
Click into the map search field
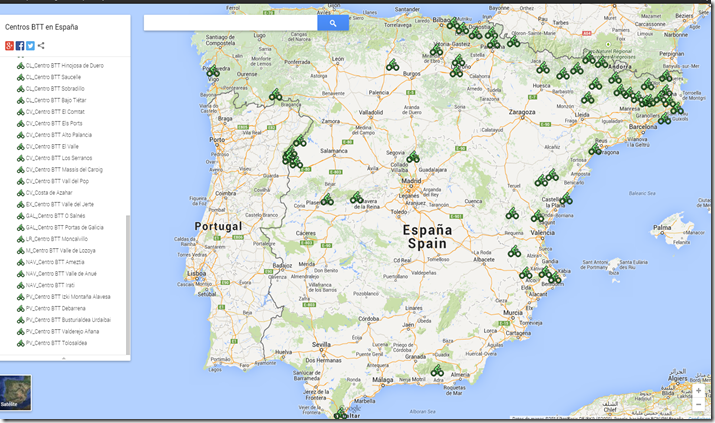click(x=230, y=23)
